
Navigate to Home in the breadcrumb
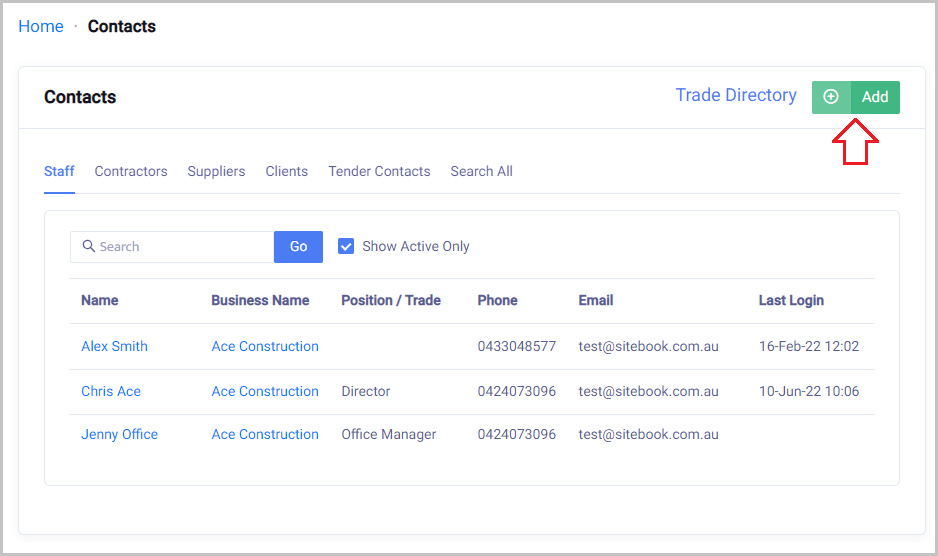[x=41, y=26]
